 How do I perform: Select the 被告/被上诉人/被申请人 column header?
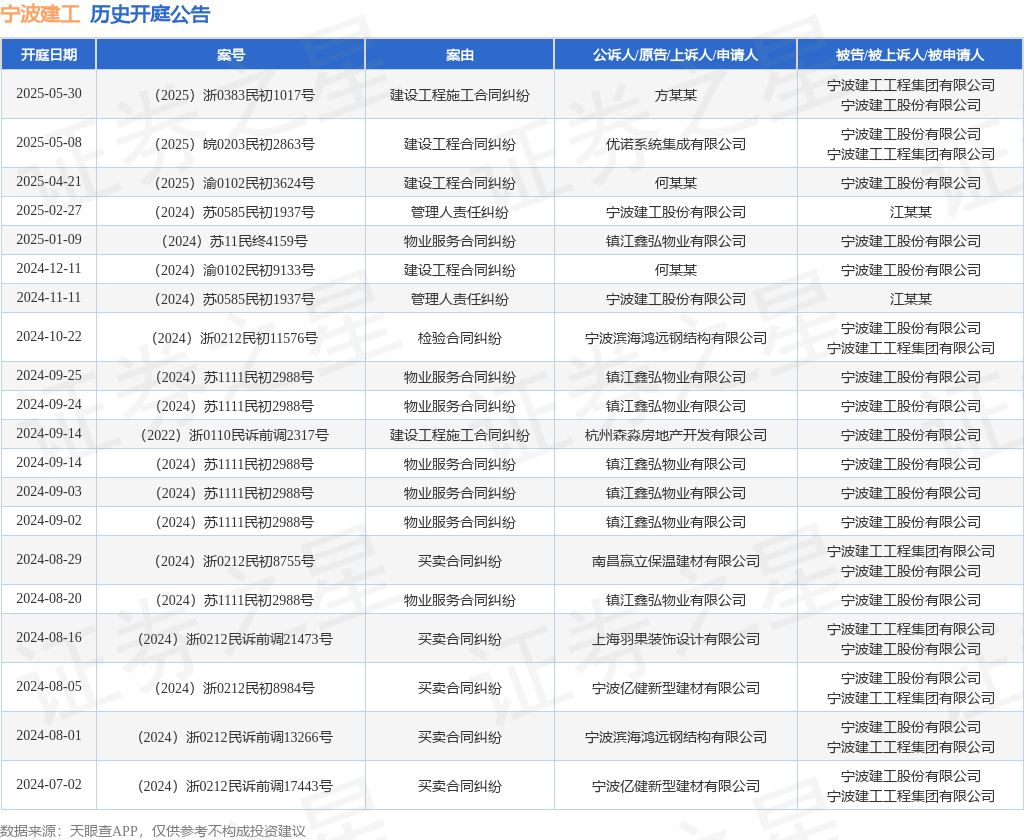910,55
